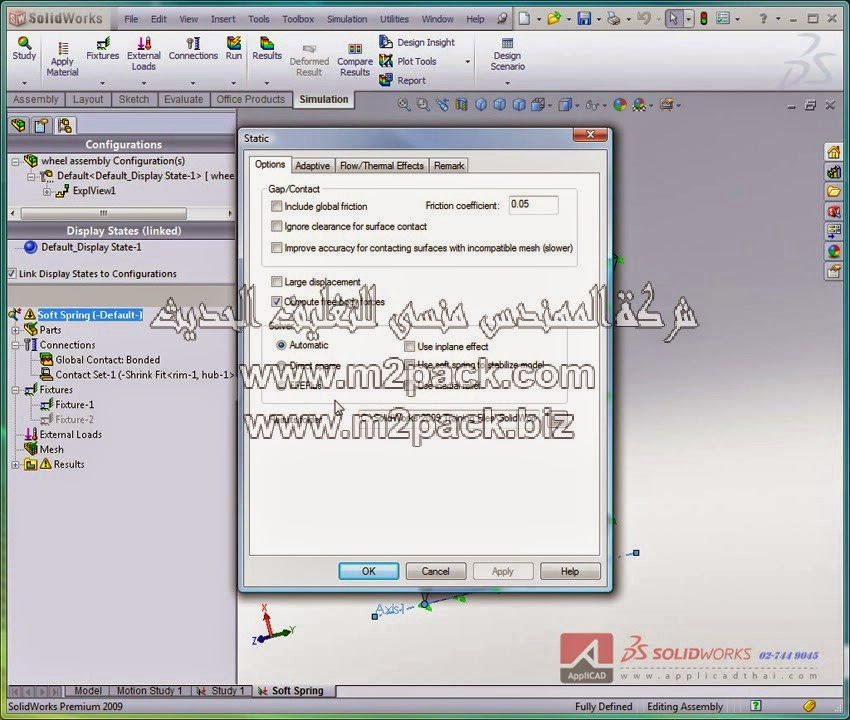
Task: Open the Fixtures tool
Action: 102,48
